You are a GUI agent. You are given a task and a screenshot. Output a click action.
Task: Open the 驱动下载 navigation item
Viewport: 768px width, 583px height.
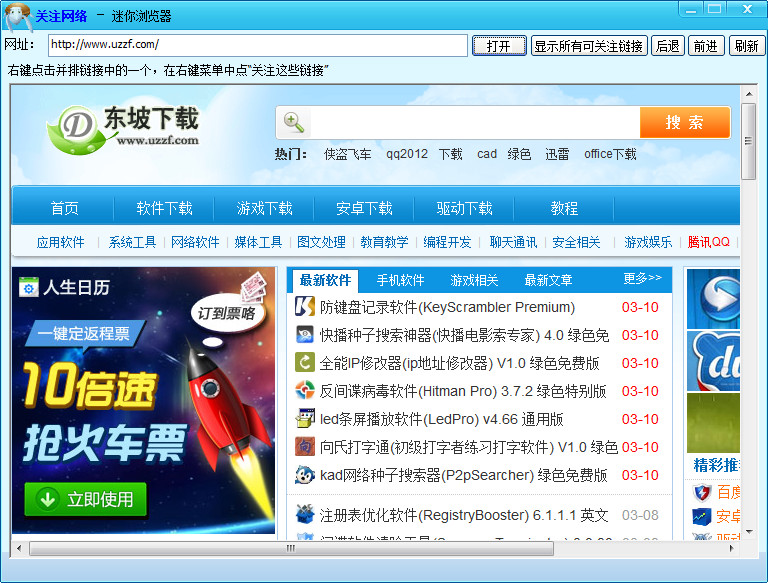click(464, 208)
